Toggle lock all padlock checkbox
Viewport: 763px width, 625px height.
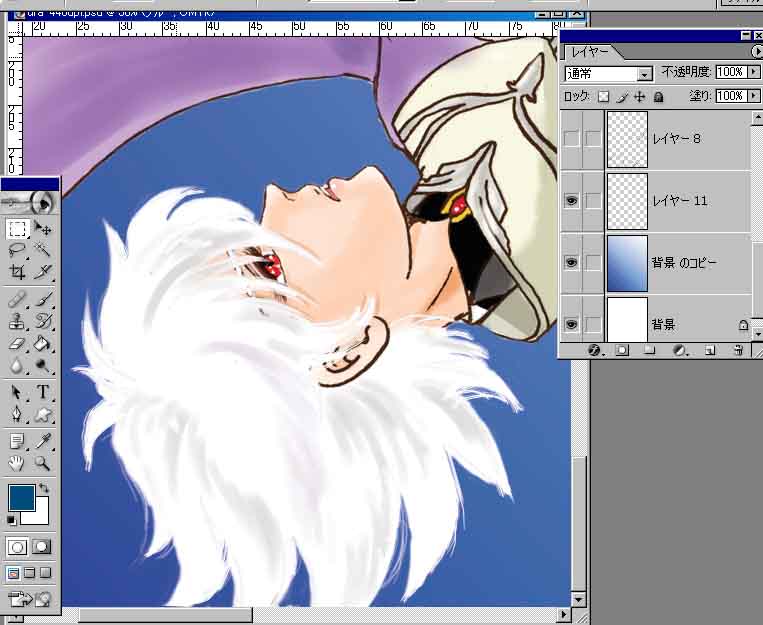click(658, 96)
